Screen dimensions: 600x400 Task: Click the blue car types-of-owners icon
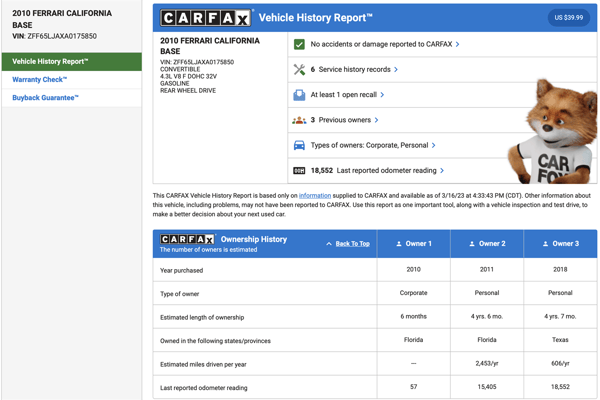299,145
